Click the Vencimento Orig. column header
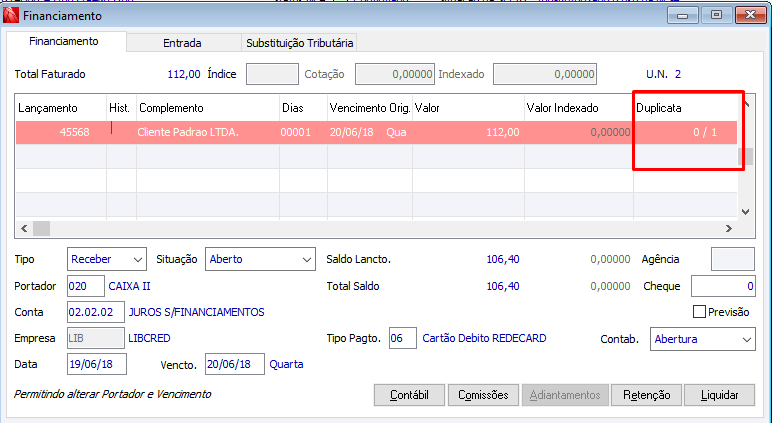This screenshot has width=772, height=423. click(370, 108)
